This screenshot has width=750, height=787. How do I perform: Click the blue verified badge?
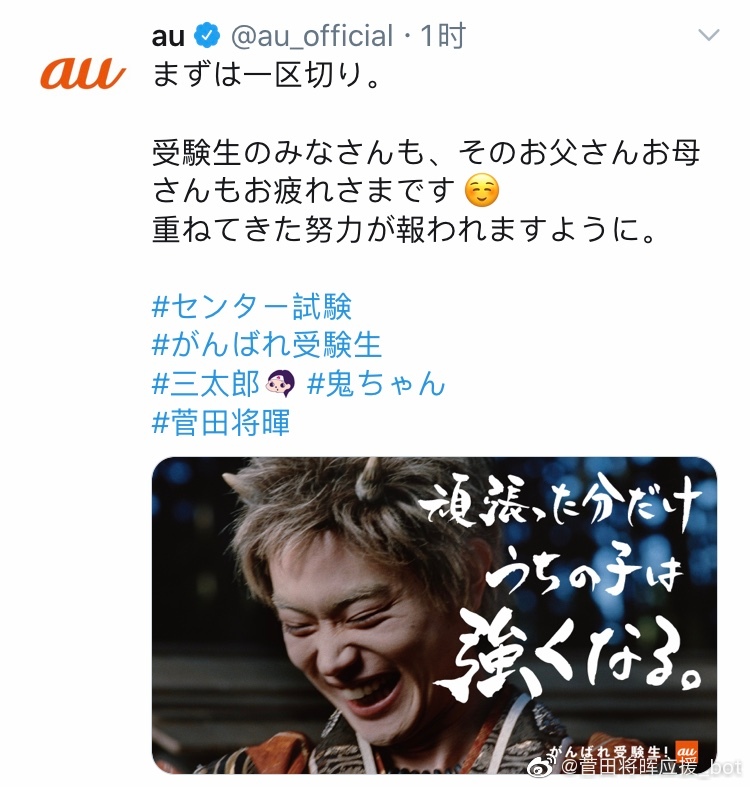coord(207,36)
